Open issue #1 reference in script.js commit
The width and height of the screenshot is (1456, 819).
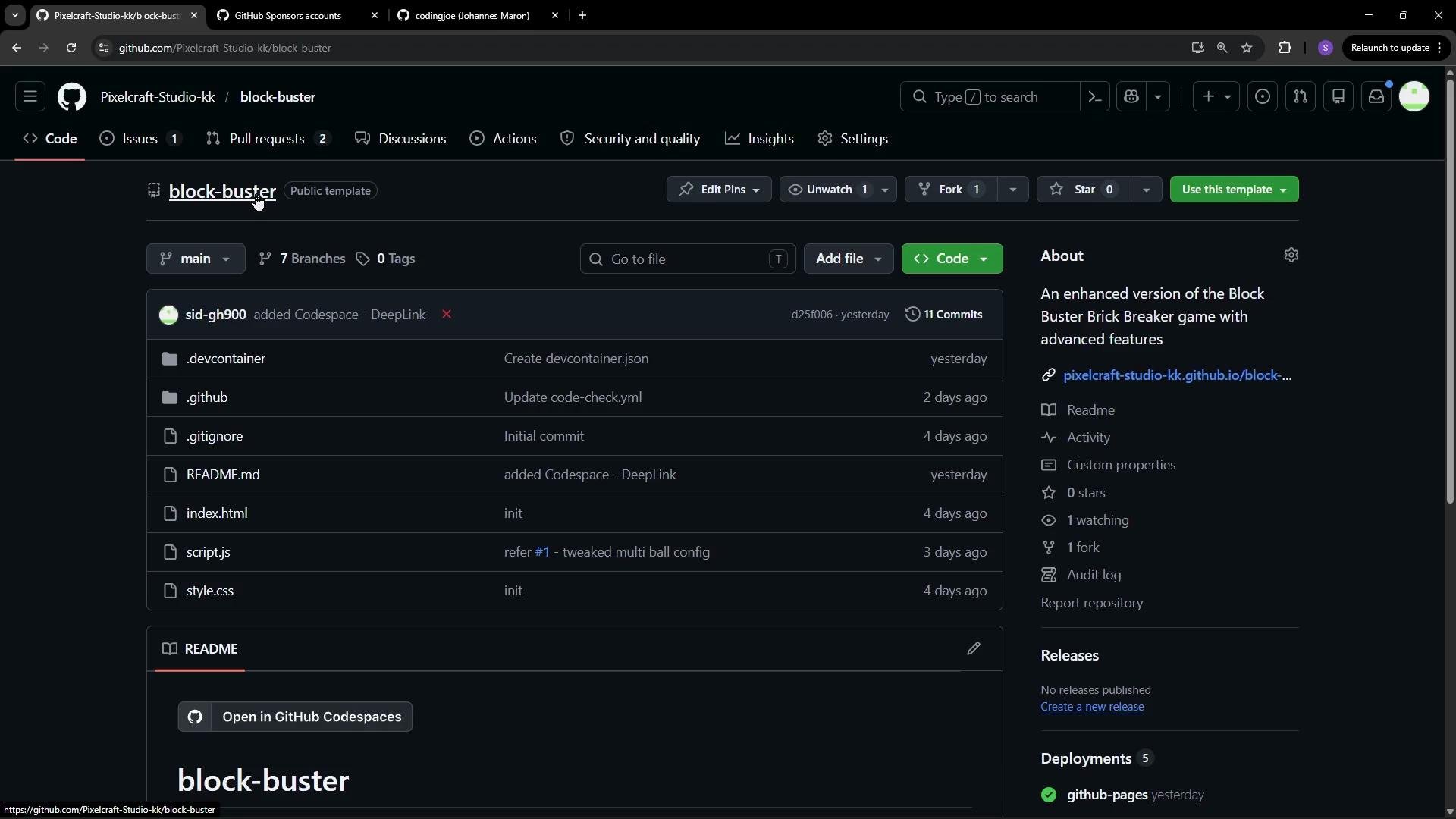coord(542,552)
